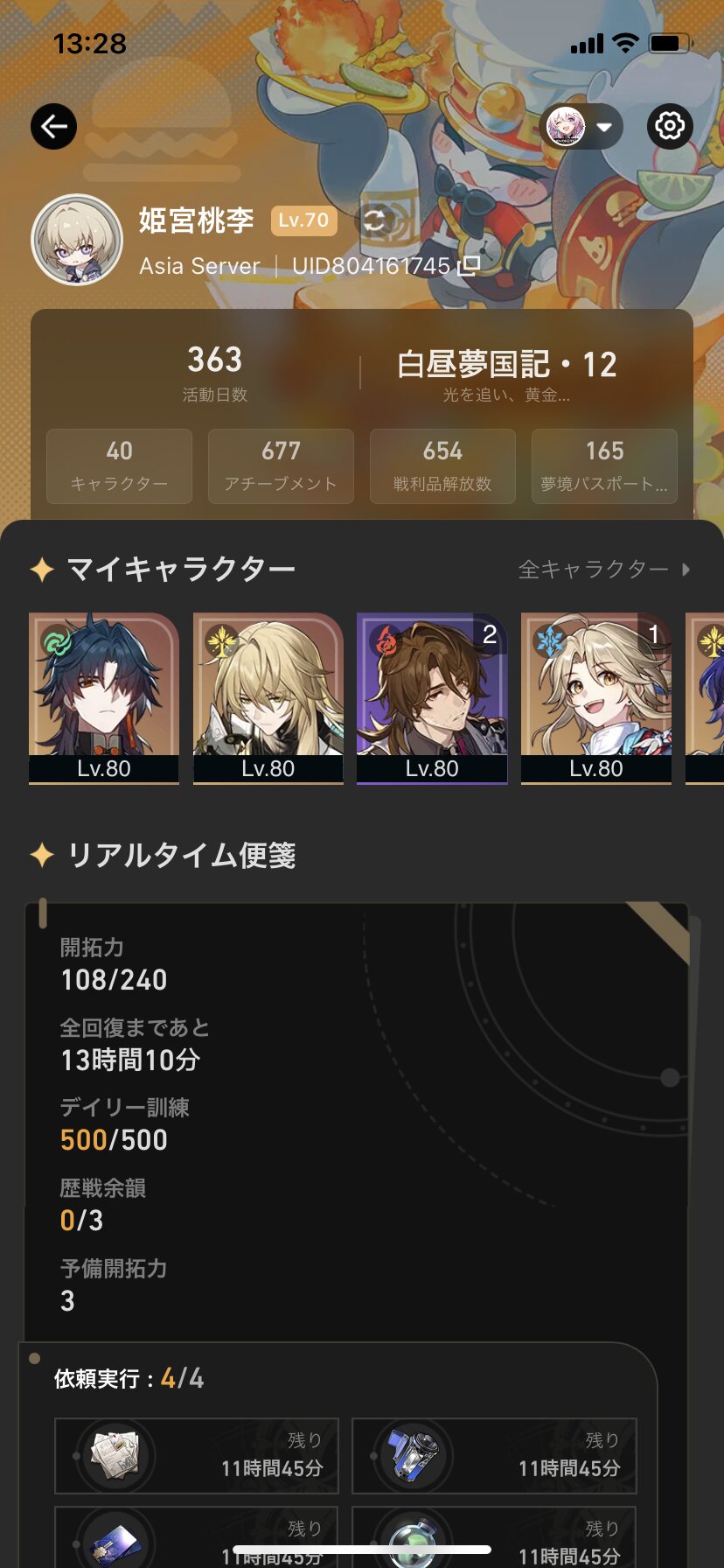Screen dimensions: 724x1568
Task: Open the game account switcher dropdown
Action: (x=581, y=127)
